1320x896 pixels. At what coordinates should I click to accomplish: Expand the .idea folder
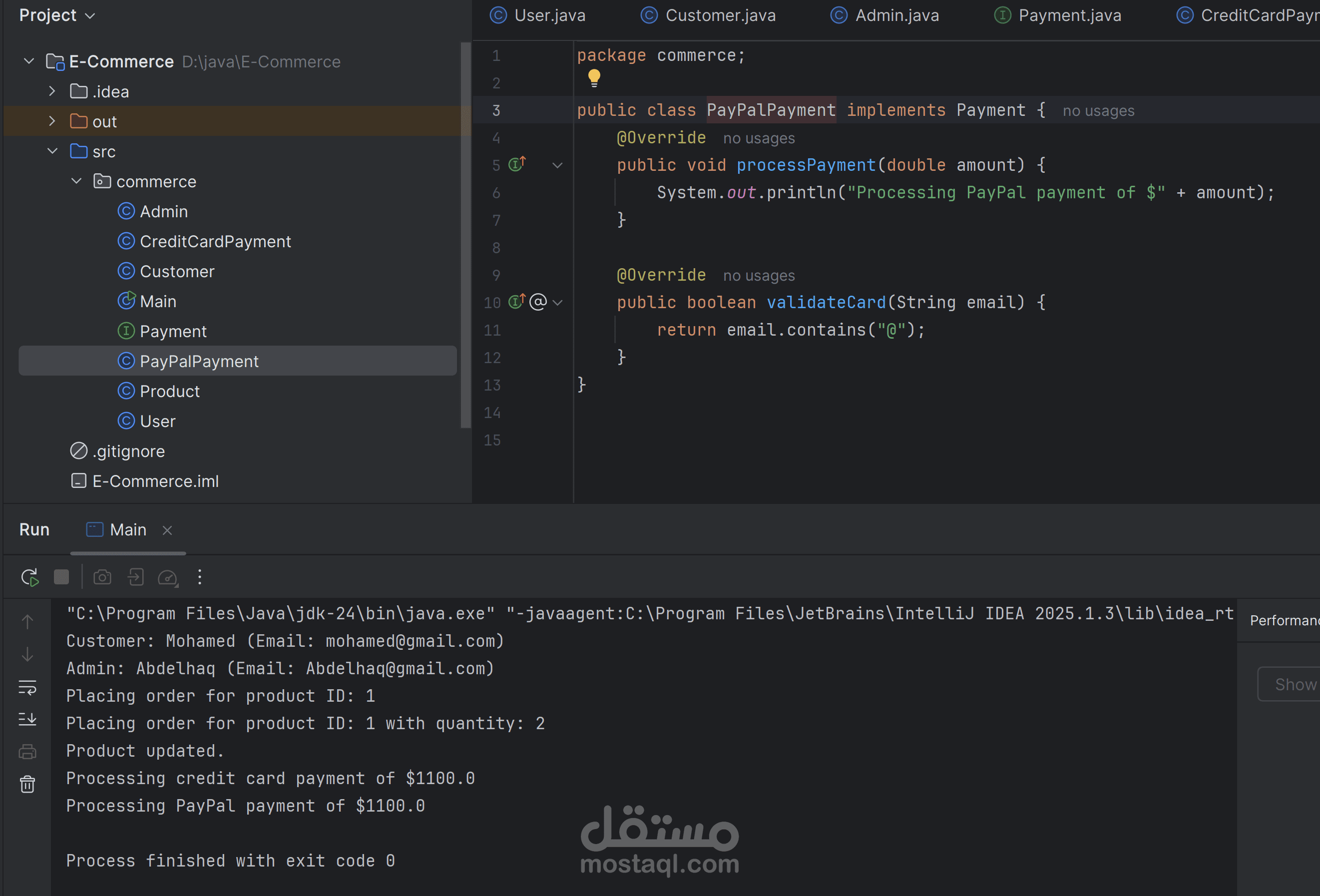52,91
